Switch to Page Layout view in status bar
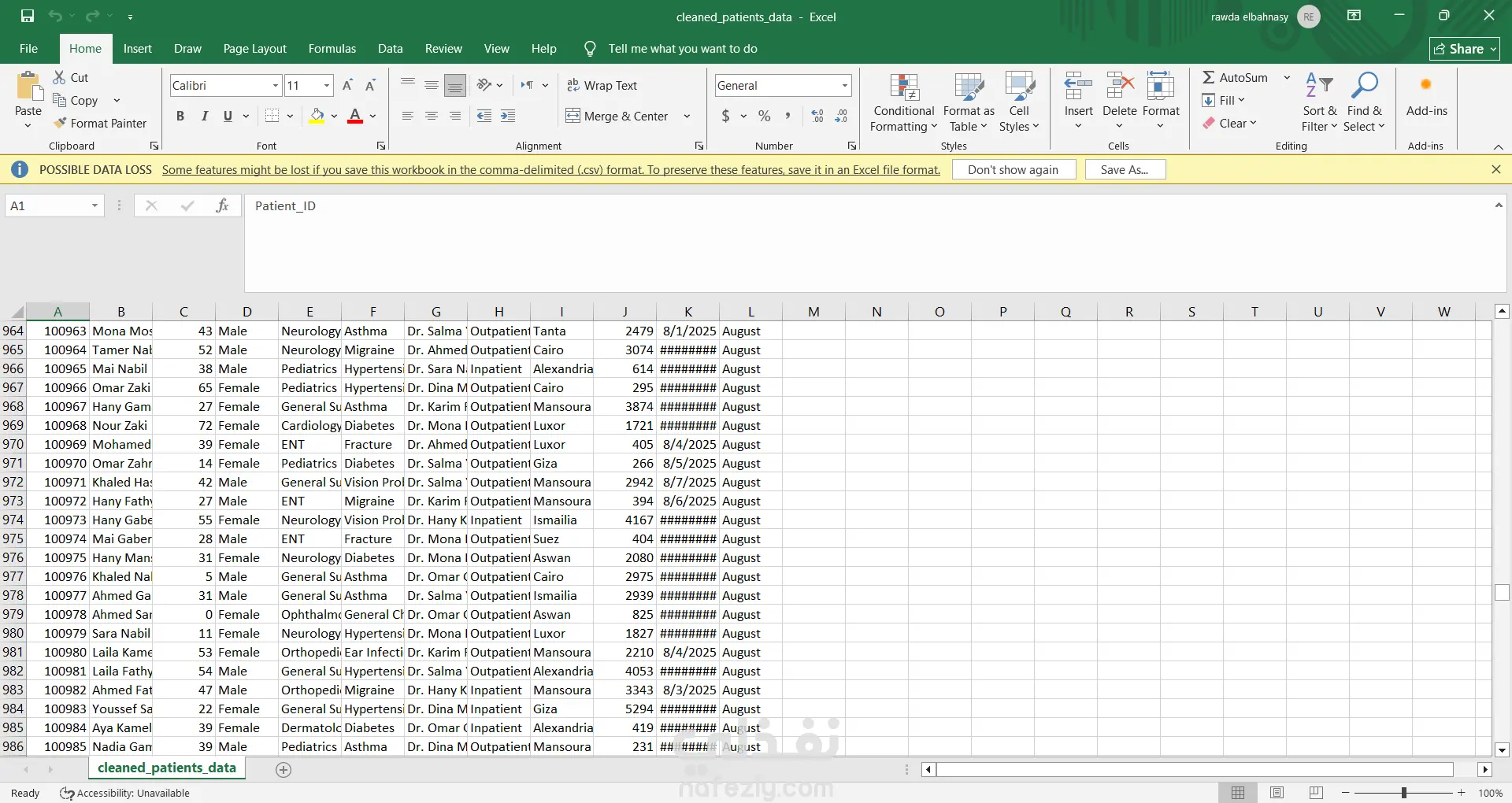This screenshot has height=803, width=1512. click(1277, 793)
